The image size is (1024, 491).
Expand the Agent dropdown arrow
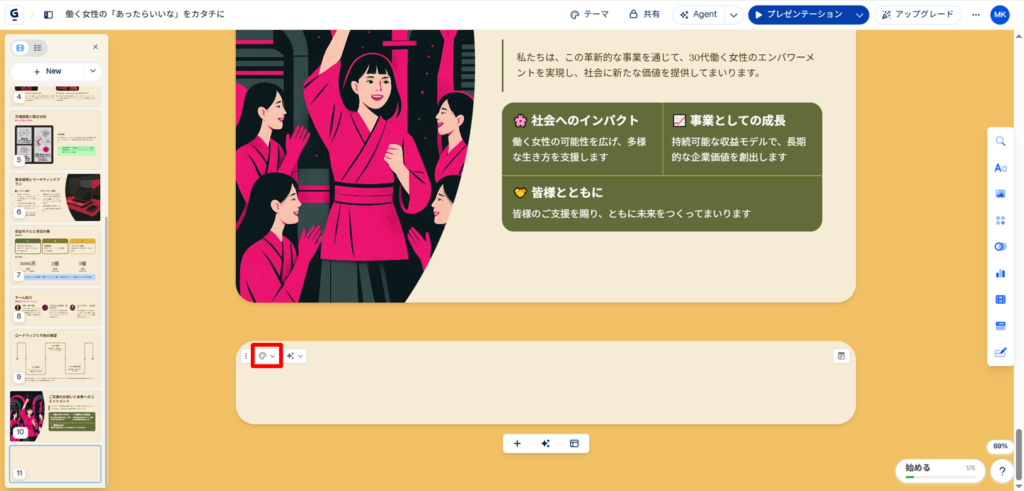[734, 14]
